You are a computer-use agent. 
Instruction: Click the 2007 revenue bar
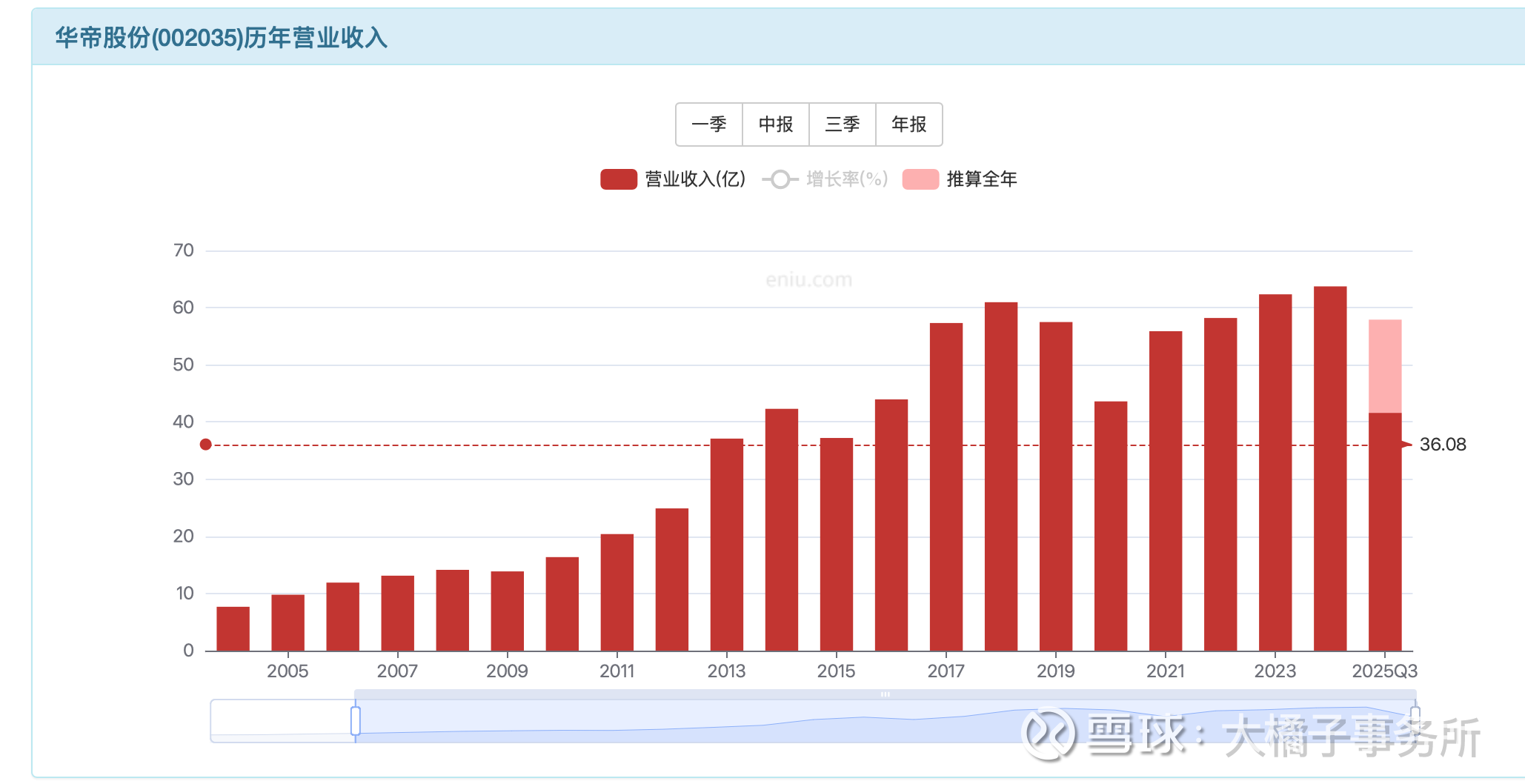(x=397, y=613)
